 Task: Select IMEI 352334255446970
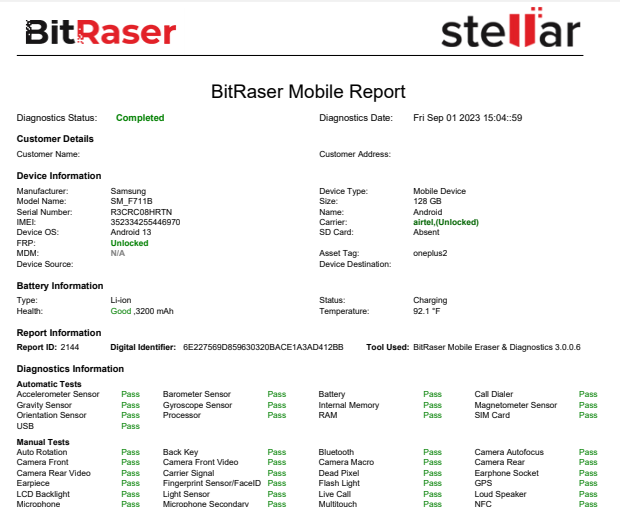(x=145, y=222)
